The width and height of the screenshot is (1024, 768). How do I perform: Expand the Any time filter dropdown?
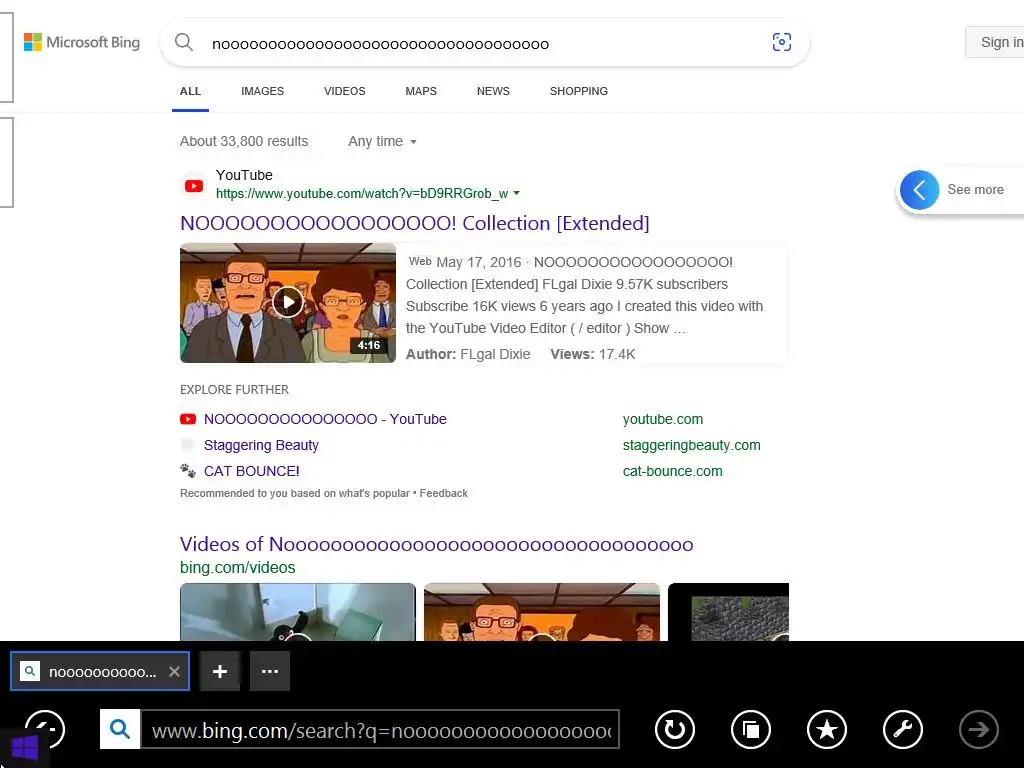click(x=382, y=141)
